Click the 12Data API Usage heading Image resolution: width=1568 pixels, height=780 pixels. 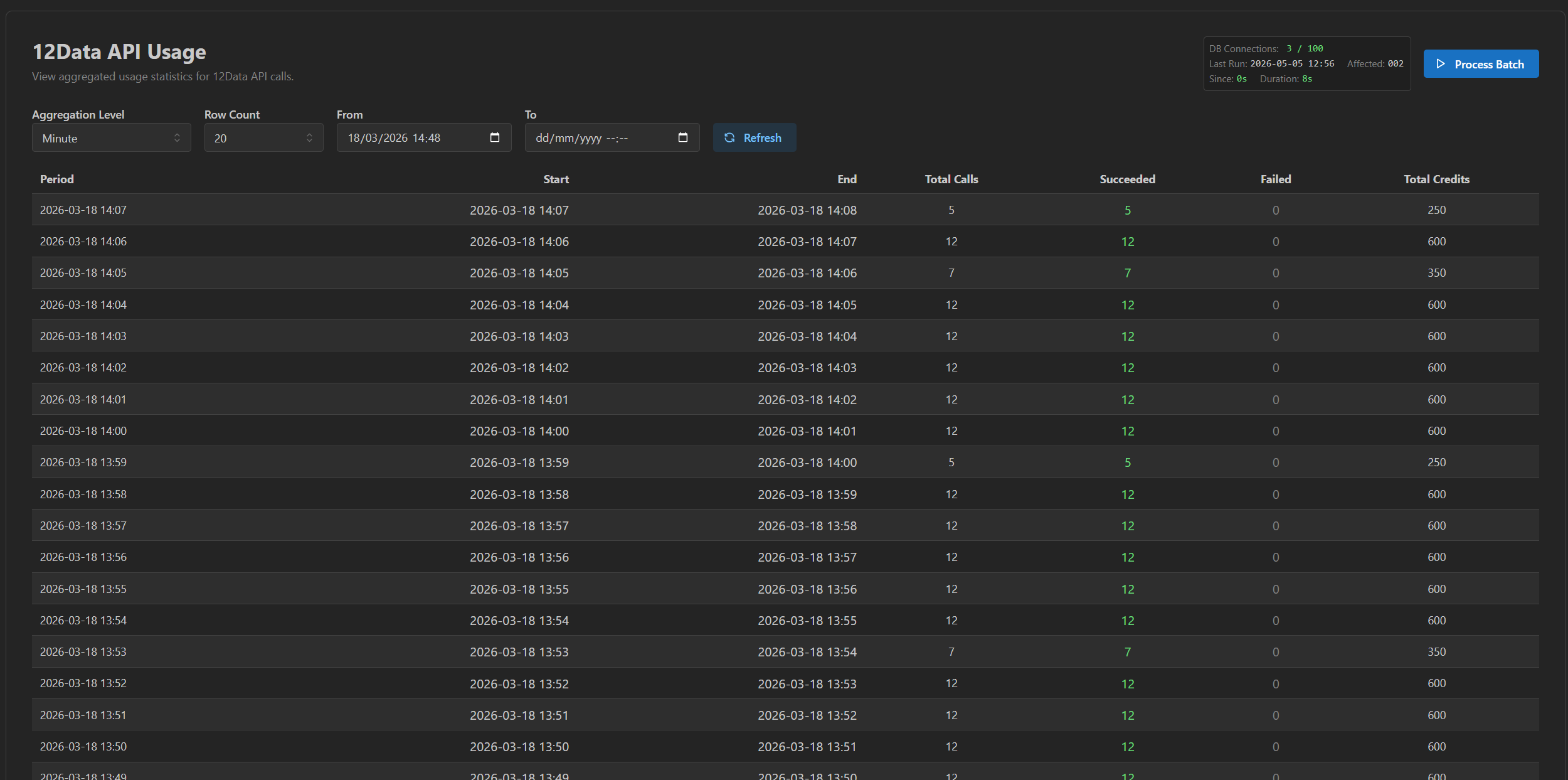tap(119, 52)
